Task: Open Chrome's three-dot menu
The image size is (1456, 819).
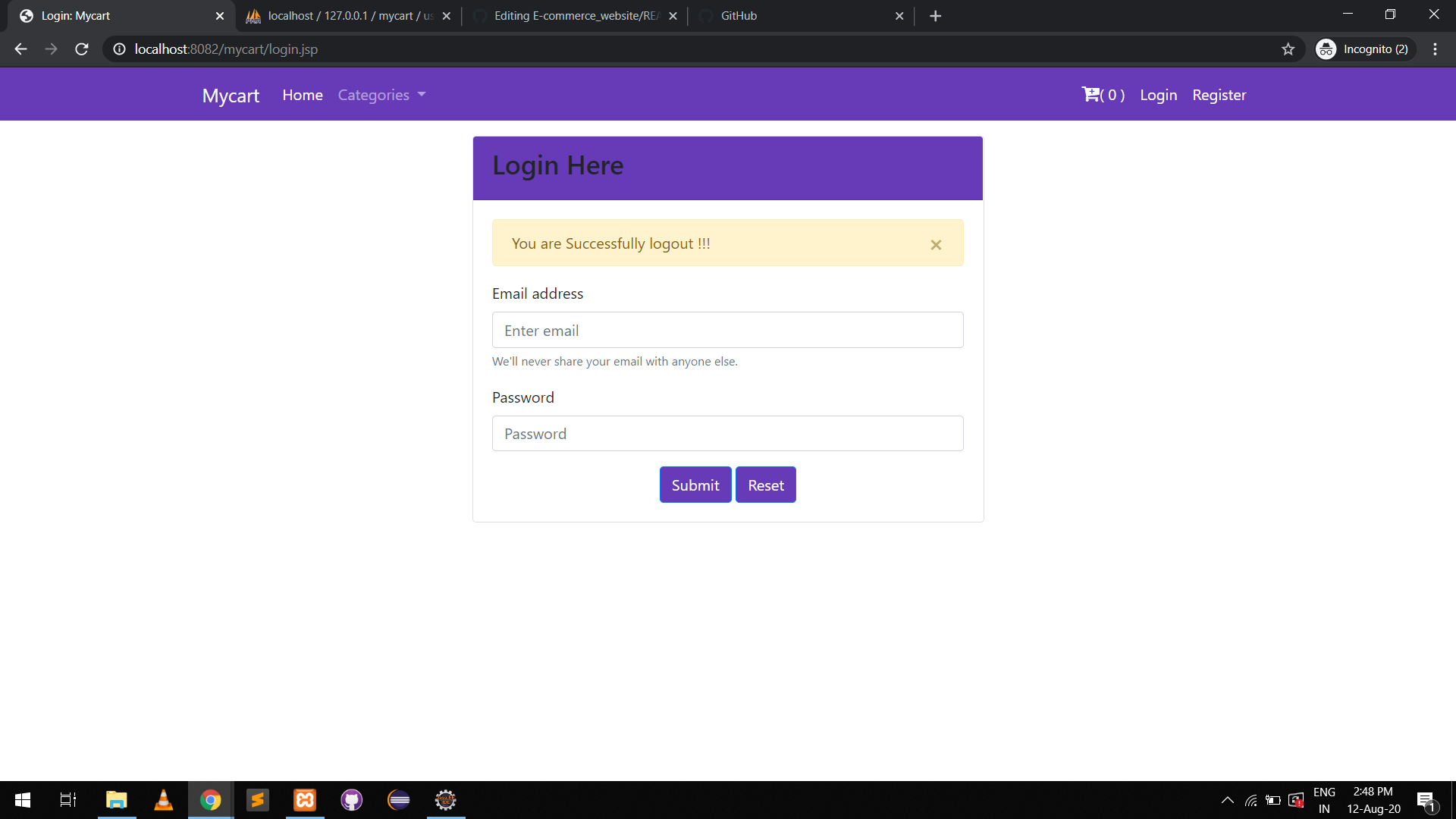Action: click(x=1435, y=49)
